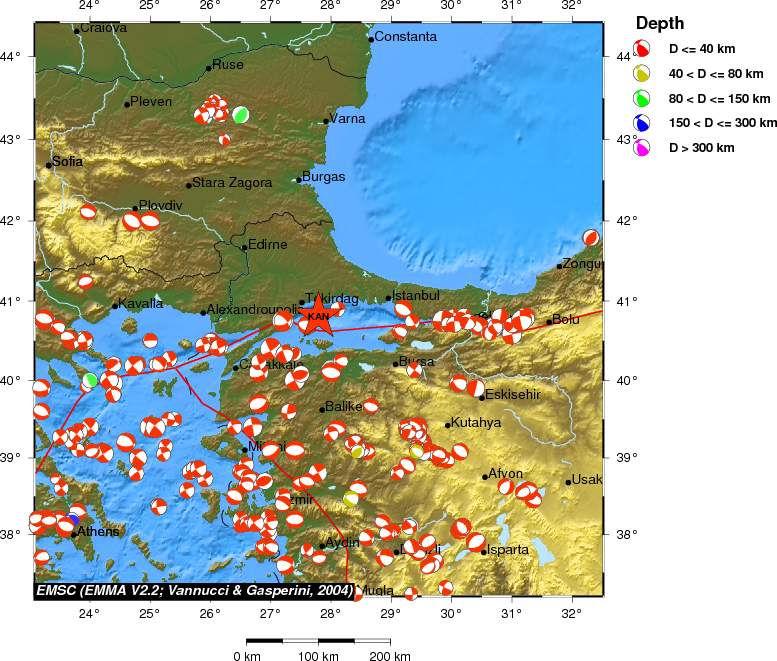This screenshot has width=777, height=661.
Task: Click the blue 150 < D <= 300 km symbol
Action: pos(642,123)
